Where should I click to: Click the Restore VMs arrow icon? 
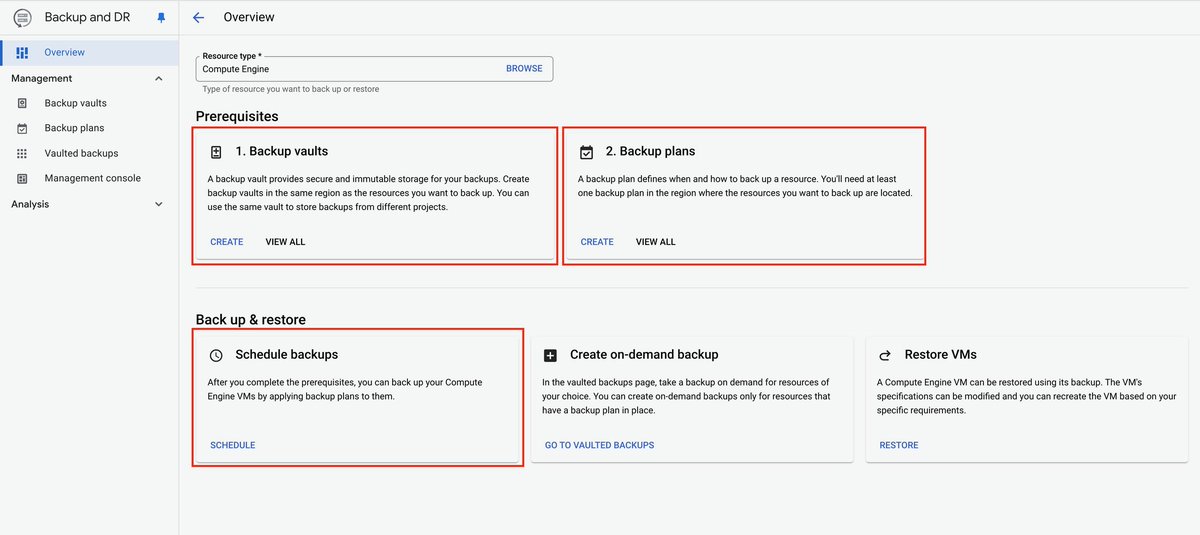coord(885,355)
